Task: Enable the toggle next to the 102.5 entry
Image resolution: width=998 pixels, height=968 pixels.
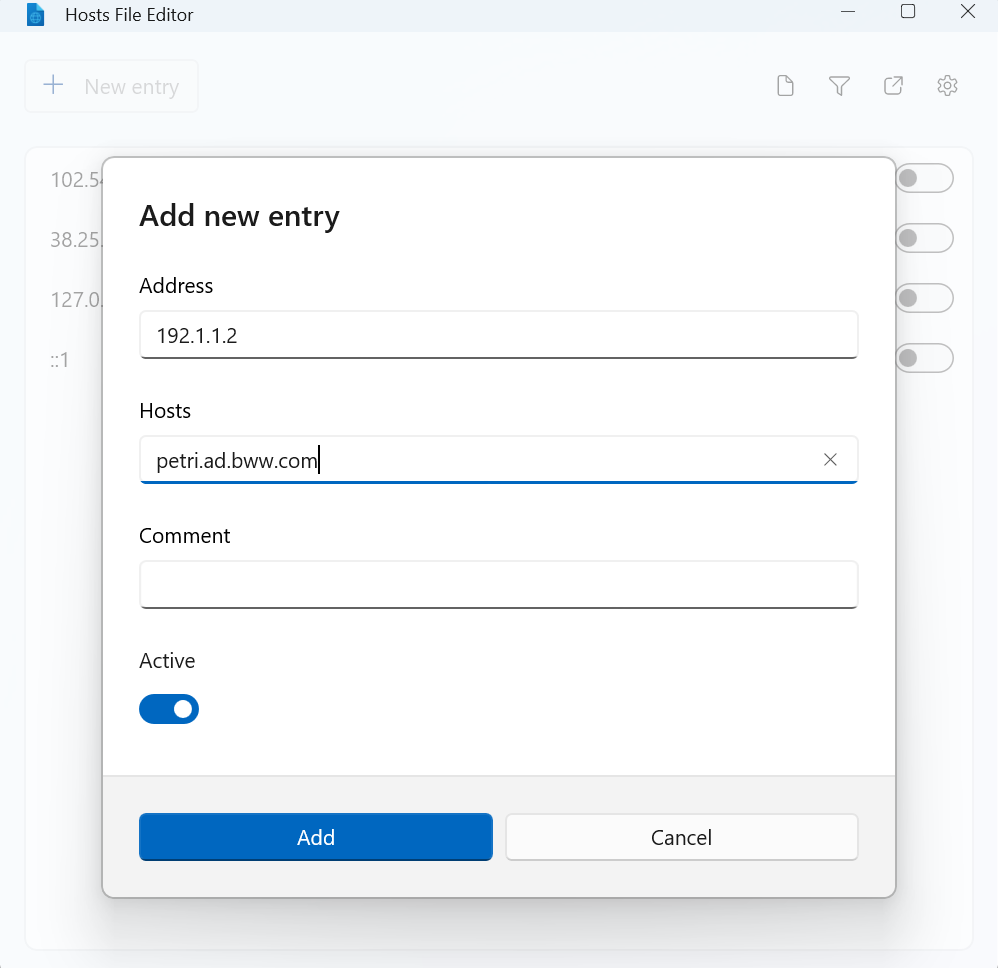Action: click(x=924, y=178)
